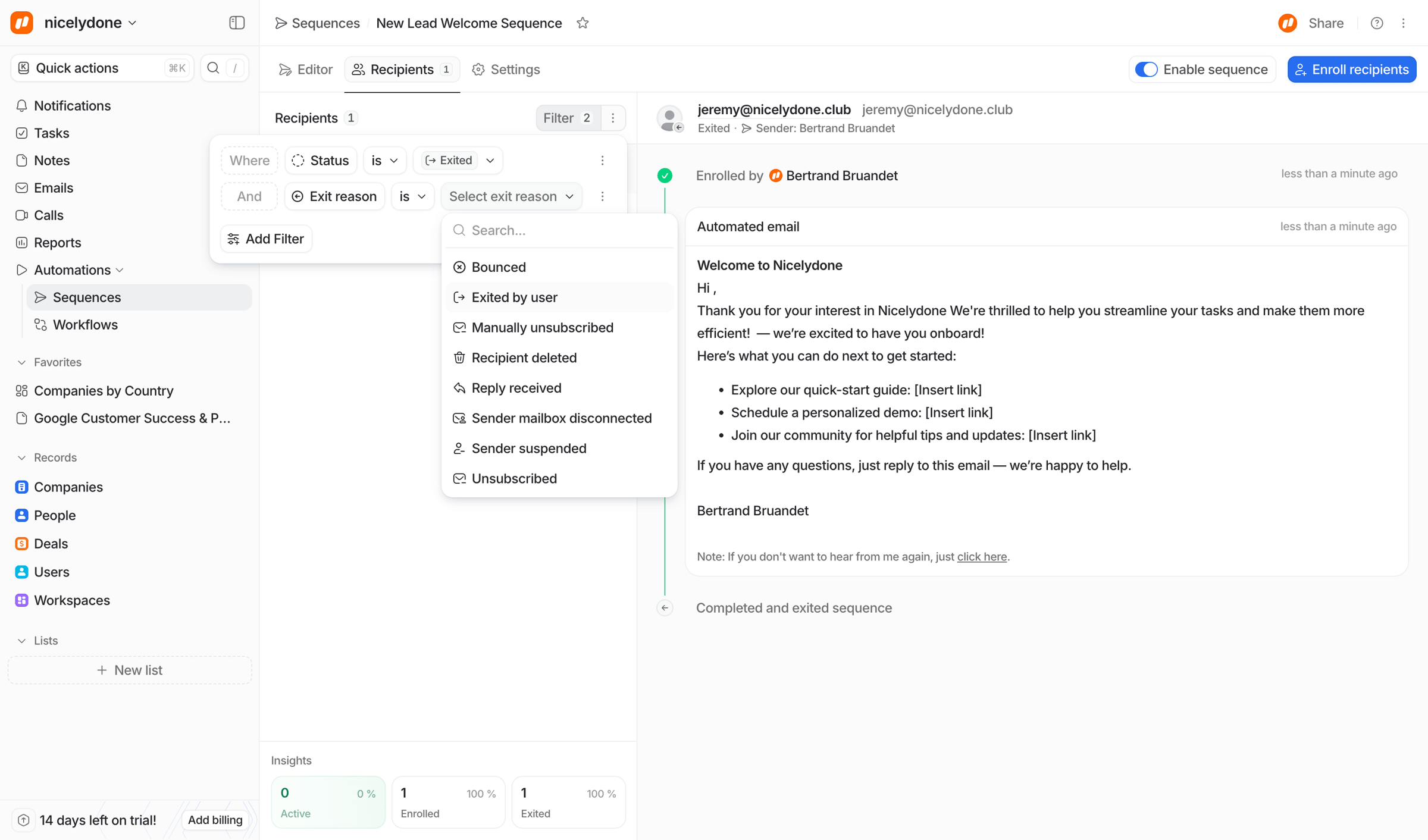This screenshot has width=1428, height=840.
Task: Click the Enroll recipients button
Action: pos(1352,69)
